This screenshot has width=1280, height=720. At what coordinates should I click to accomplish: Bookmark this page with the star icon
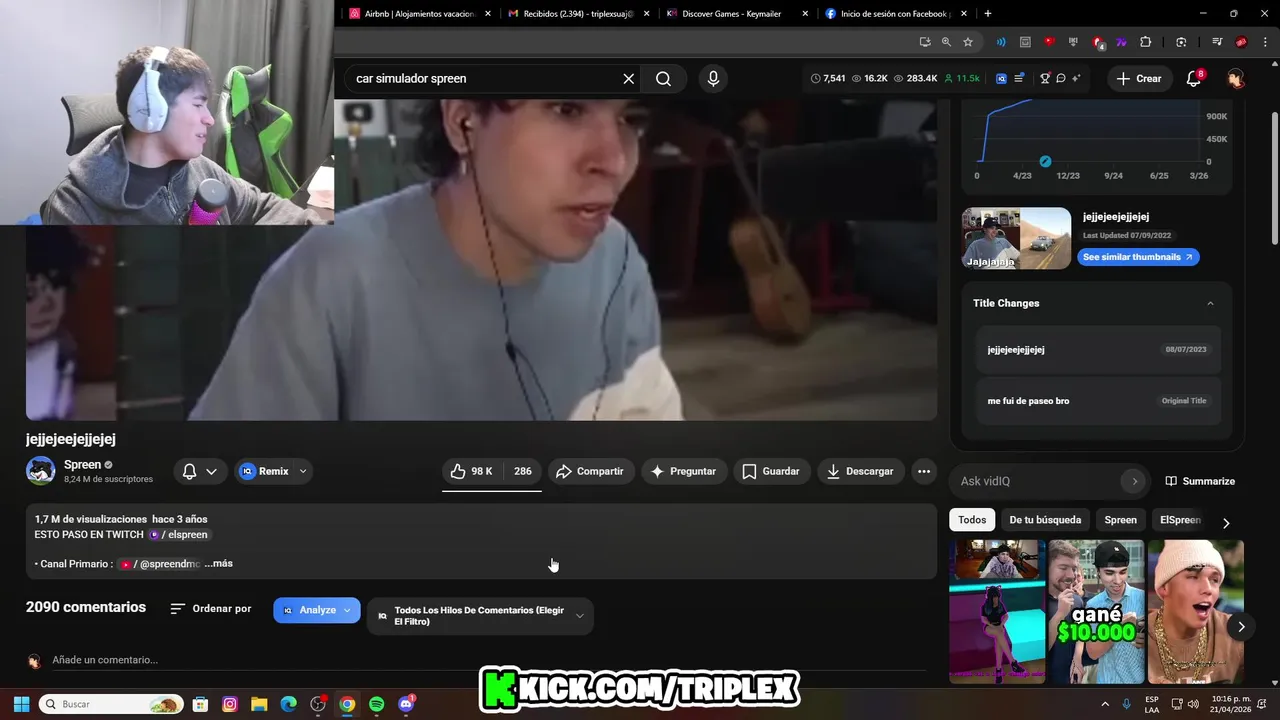[968, 42]
